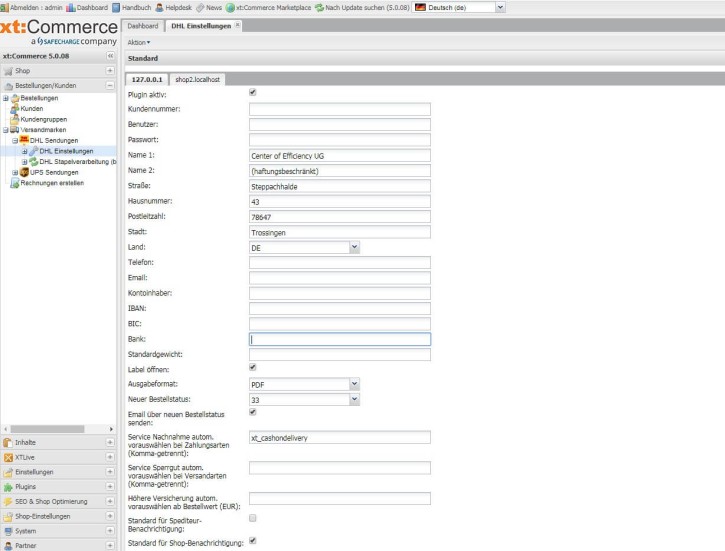This screenshot has height=551, width=725.
Task: Expand the Shop-Einstellungen sidebar section
Action: [x=110, y=516]
